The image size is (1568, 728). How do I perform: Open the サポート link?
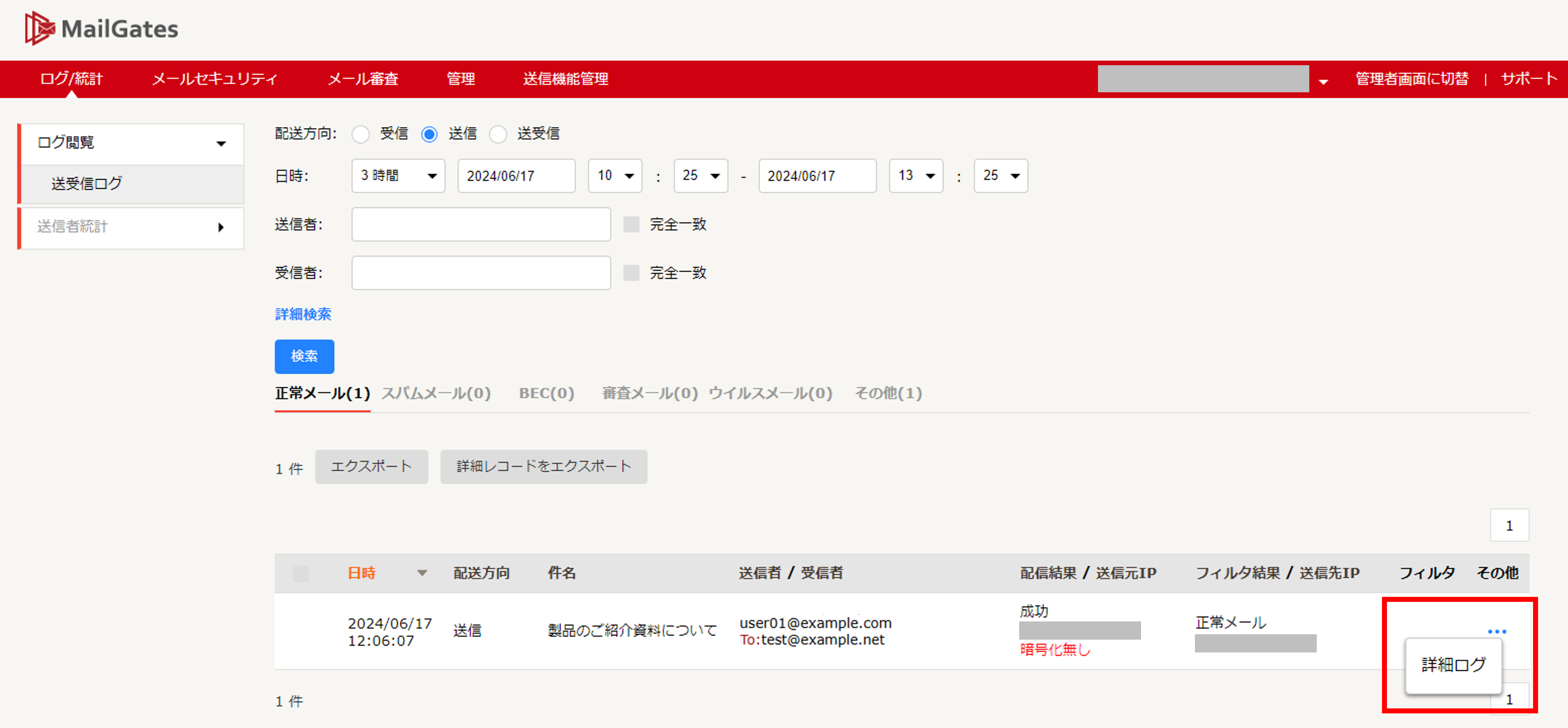[x=1529, y=78]
